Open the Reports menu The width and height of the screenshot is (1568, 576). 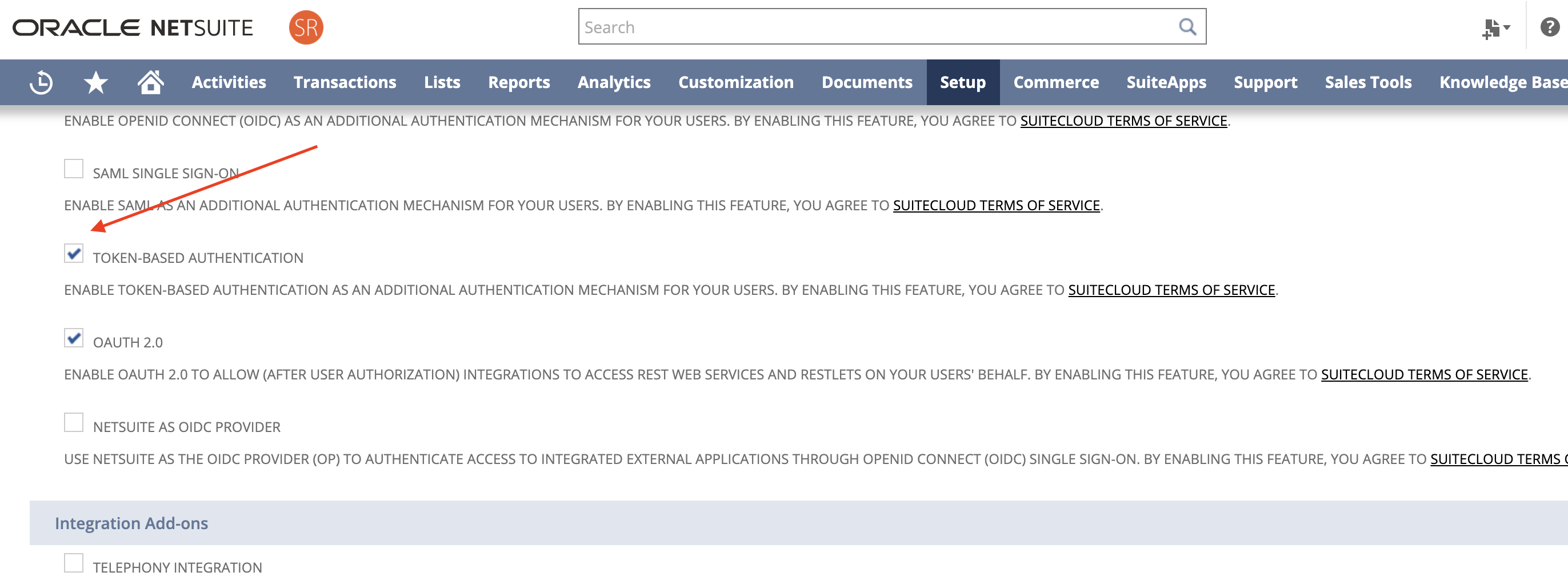pos(519,82)
